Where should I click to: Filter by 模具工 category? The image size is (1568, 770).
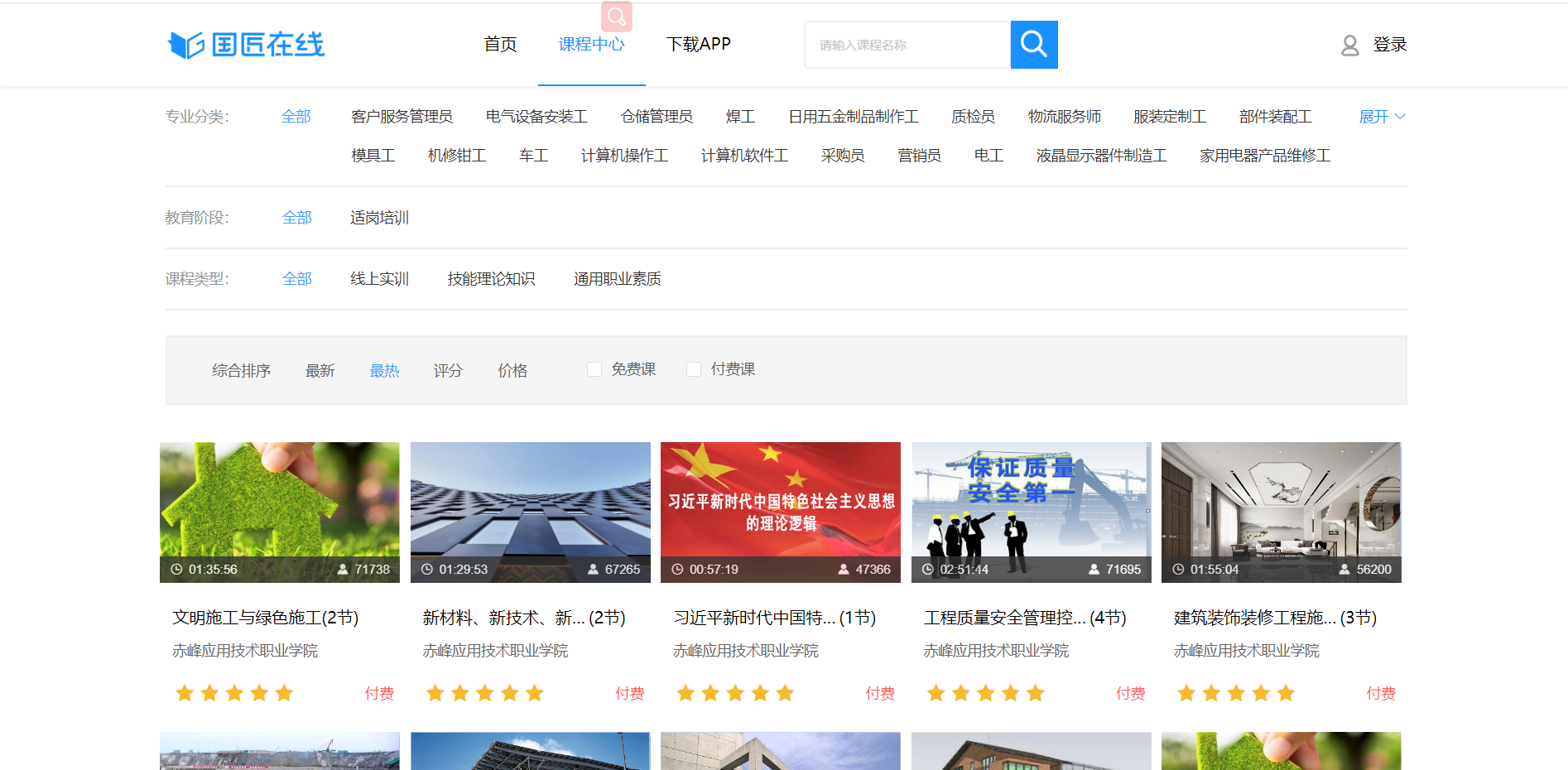(373, 156)
